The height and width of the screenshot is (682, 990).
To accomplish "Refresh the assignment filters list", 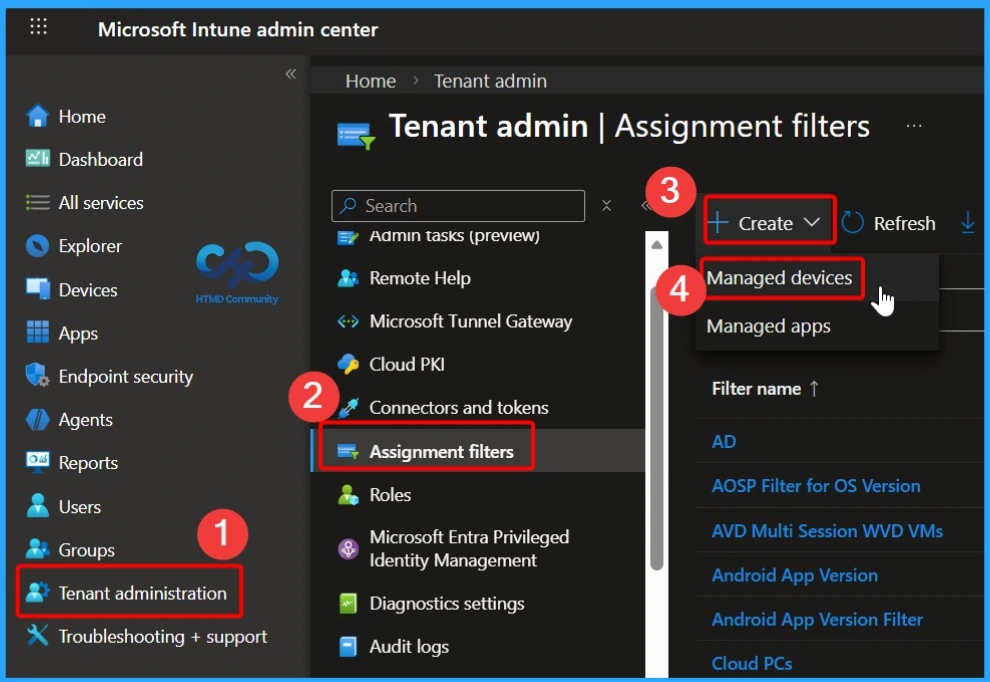I will point(888,222).
